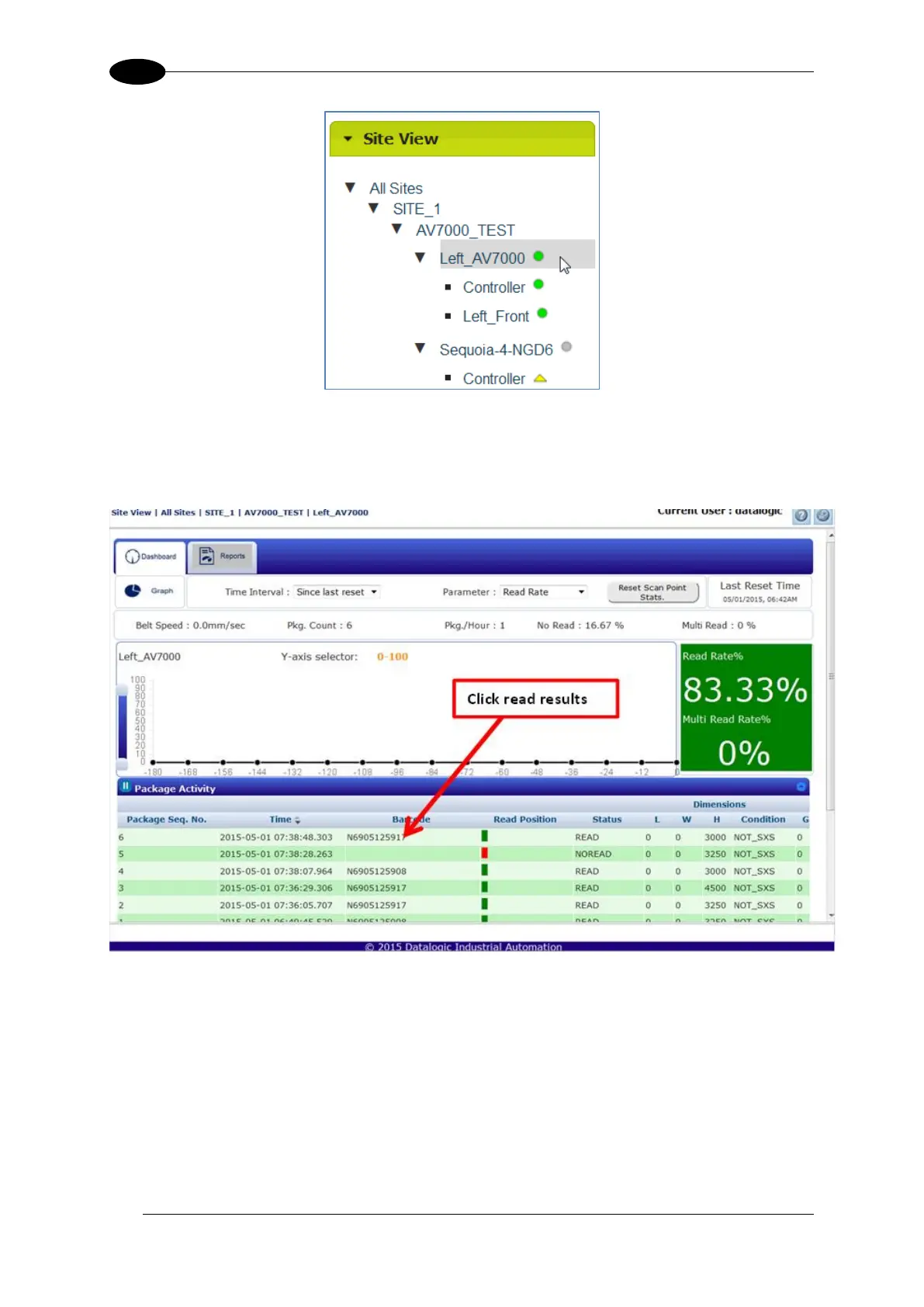This screenshot has width=924, height=1307.
Task: Click SITE_1 breadcrumb link
Action: pos(220,513)
